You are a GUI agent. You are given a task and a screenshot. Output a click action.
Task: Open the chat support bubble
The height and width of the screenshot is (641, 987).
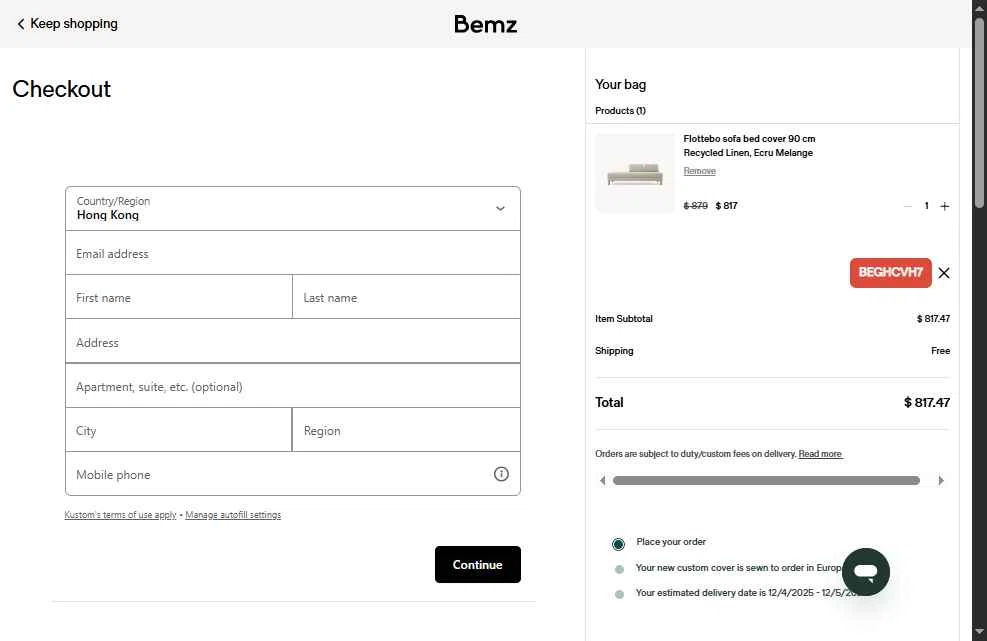coord(866,572)
